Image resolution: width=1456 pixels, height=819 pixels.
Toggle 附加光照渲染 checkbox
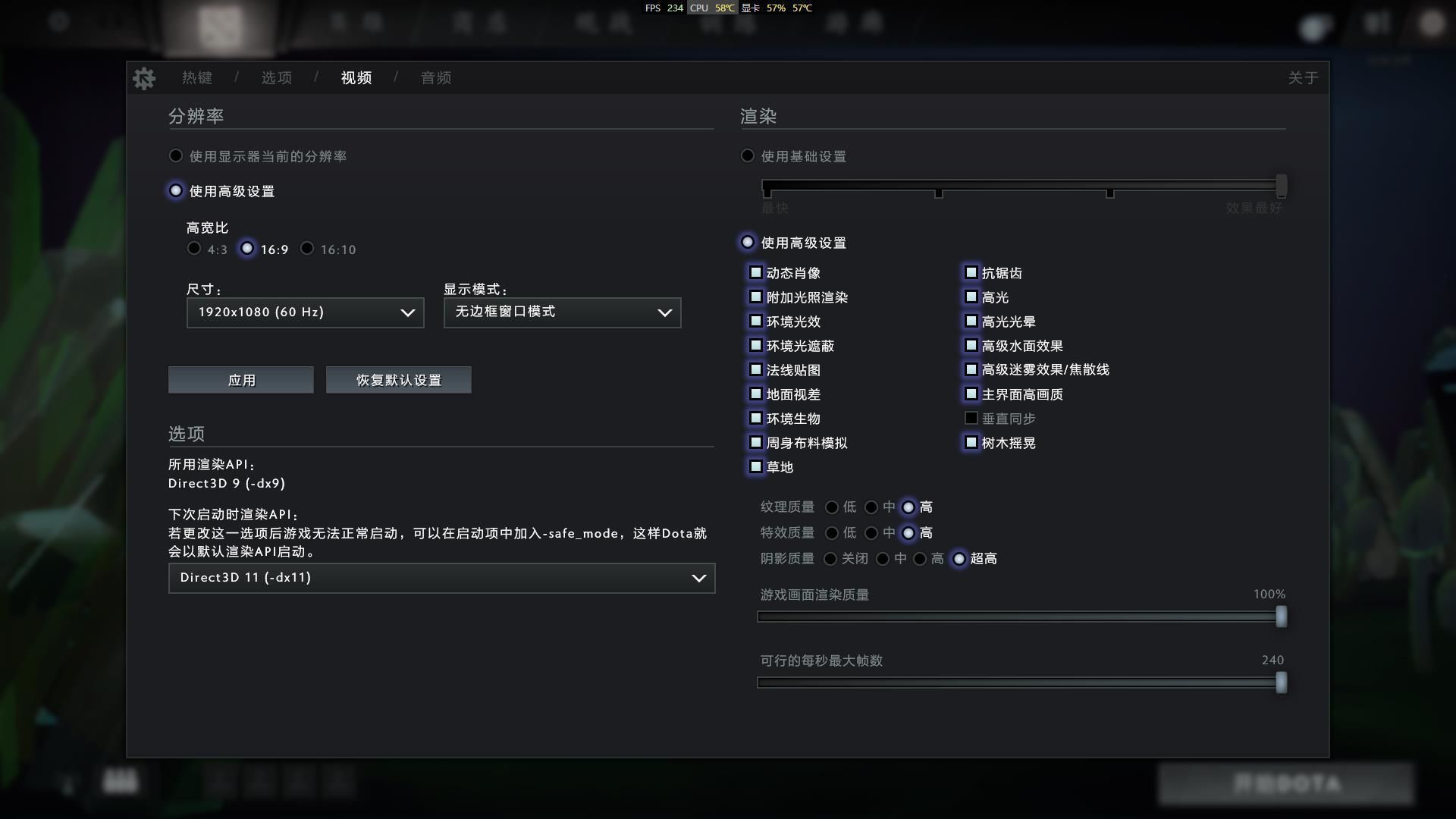point(756,297)
